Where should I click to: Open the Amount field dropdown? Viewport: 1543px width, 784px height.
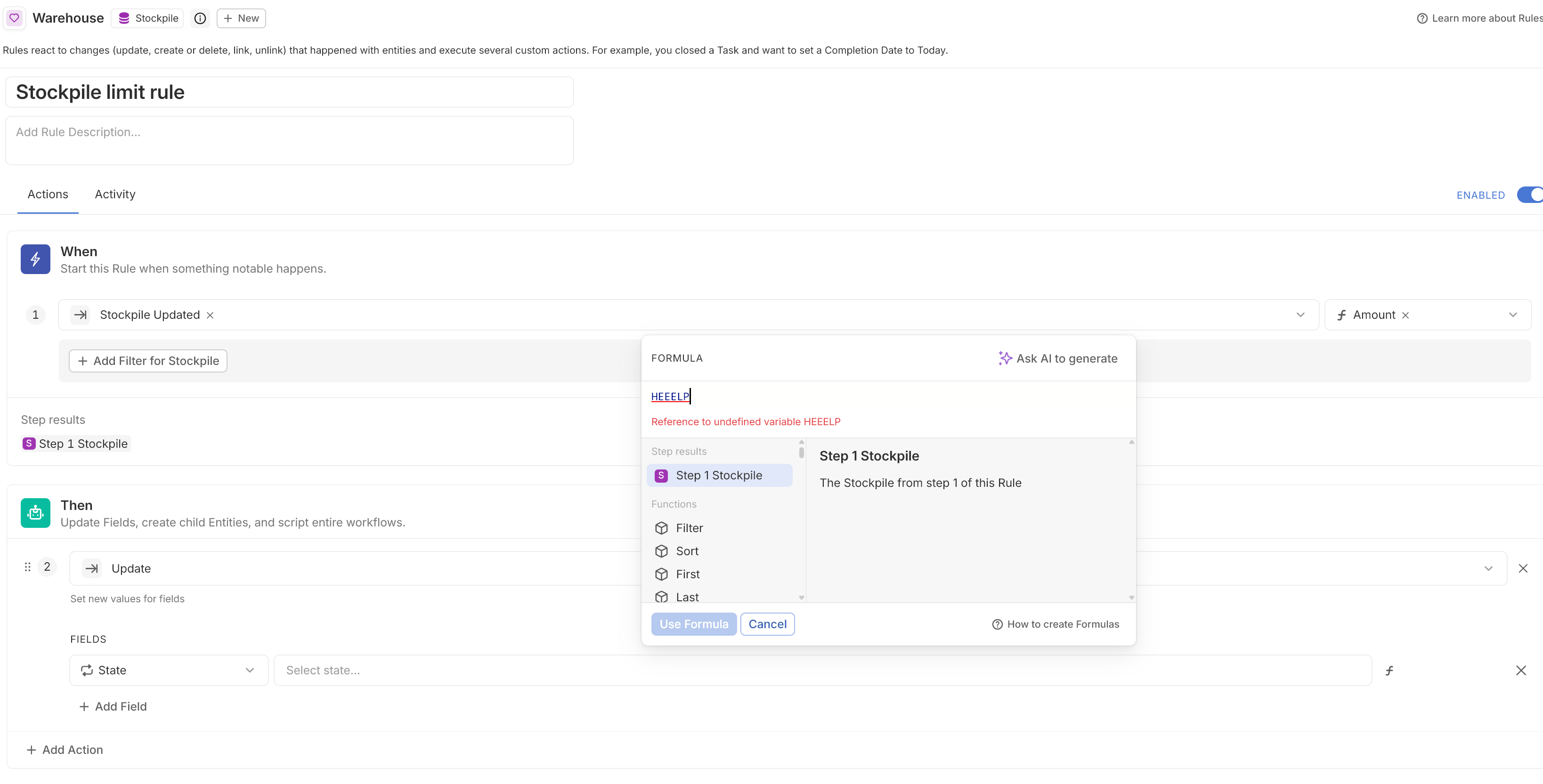point(1512,315)
